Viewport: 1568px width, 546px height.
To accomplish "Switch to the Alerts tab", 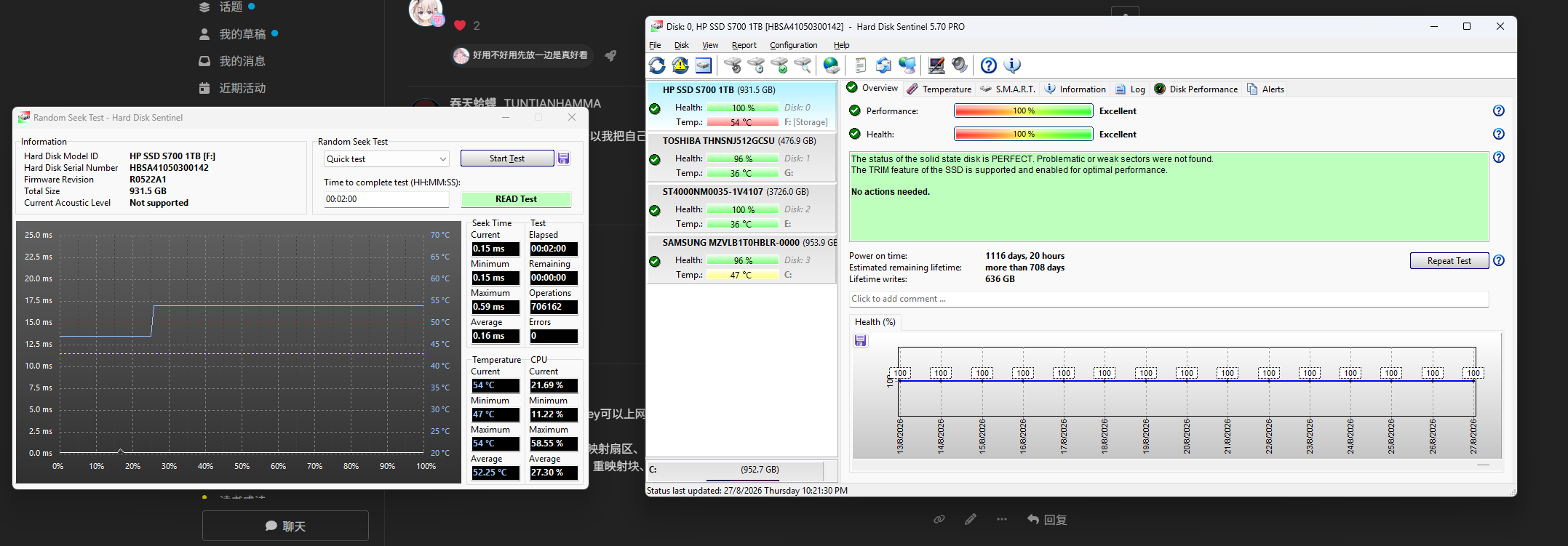I will (x=1266, y=89).
